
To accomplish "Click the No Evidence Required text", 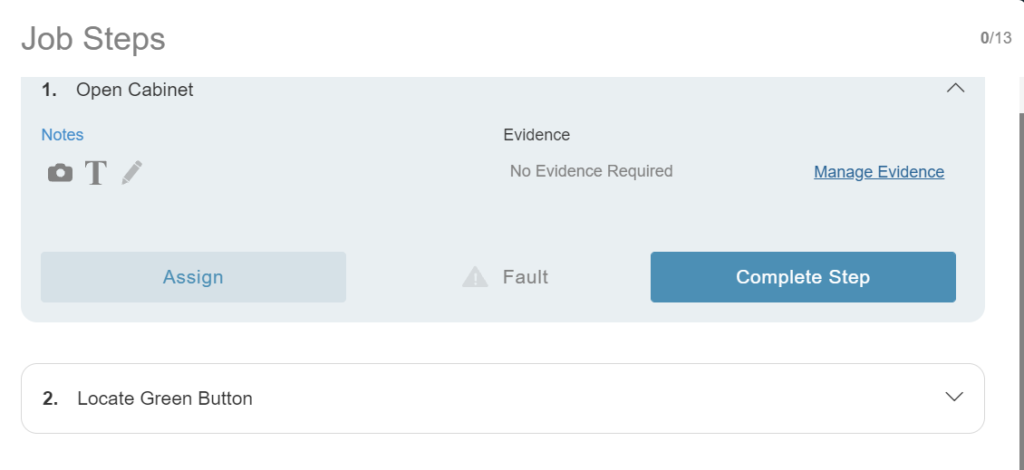I will pyautogui.click(x=591, y=171).
